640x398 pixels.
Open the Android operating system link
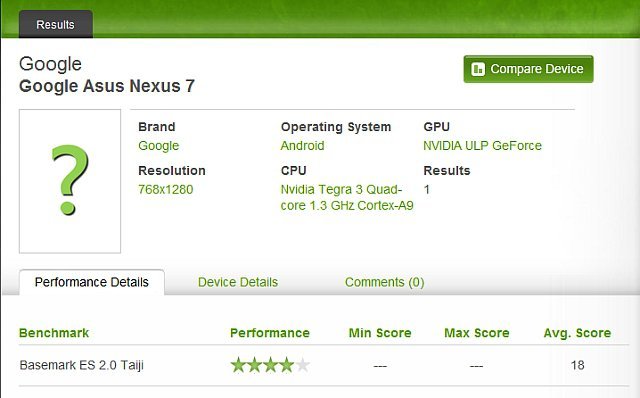click(x=302, y=146)
